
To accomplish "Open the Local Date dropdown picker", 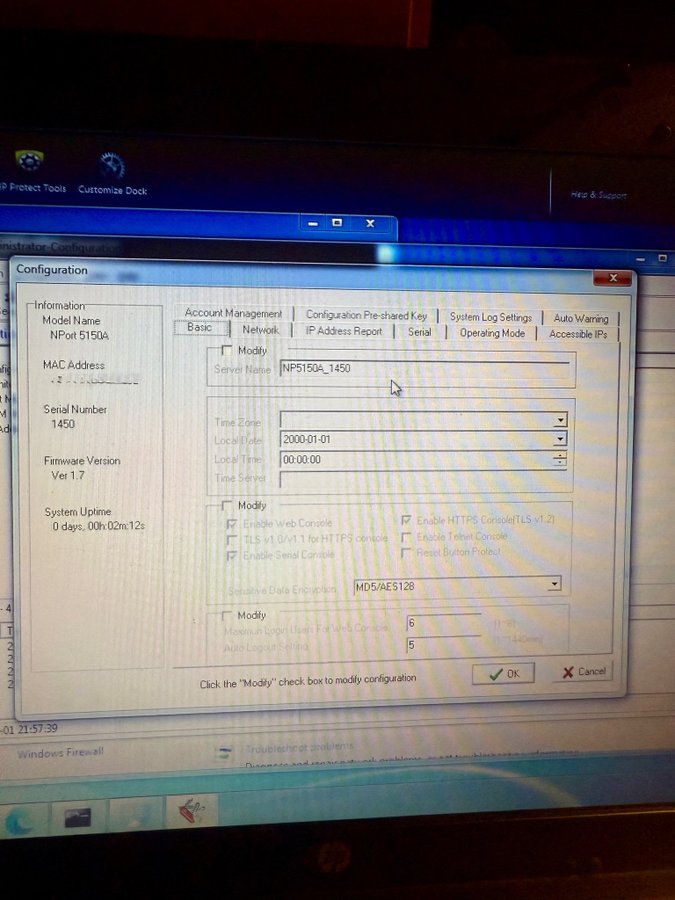I will (x=560, y=440).
